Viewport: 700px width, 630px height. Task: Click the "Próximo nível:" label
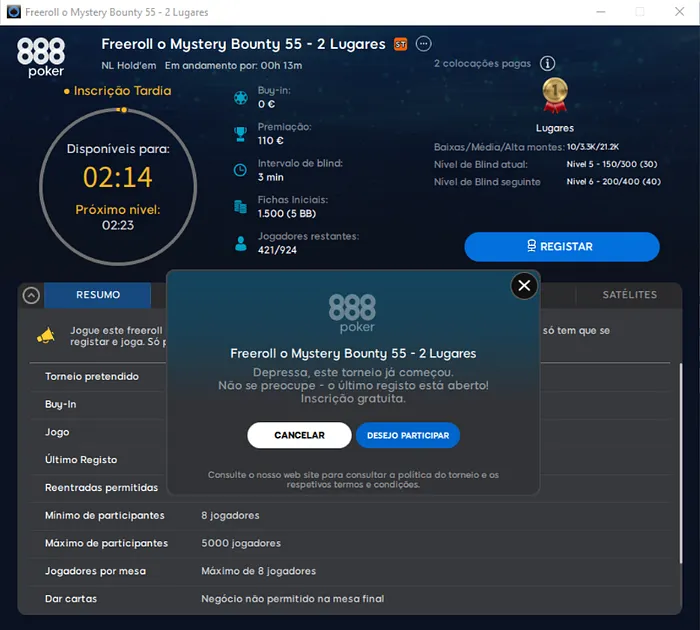118,209
